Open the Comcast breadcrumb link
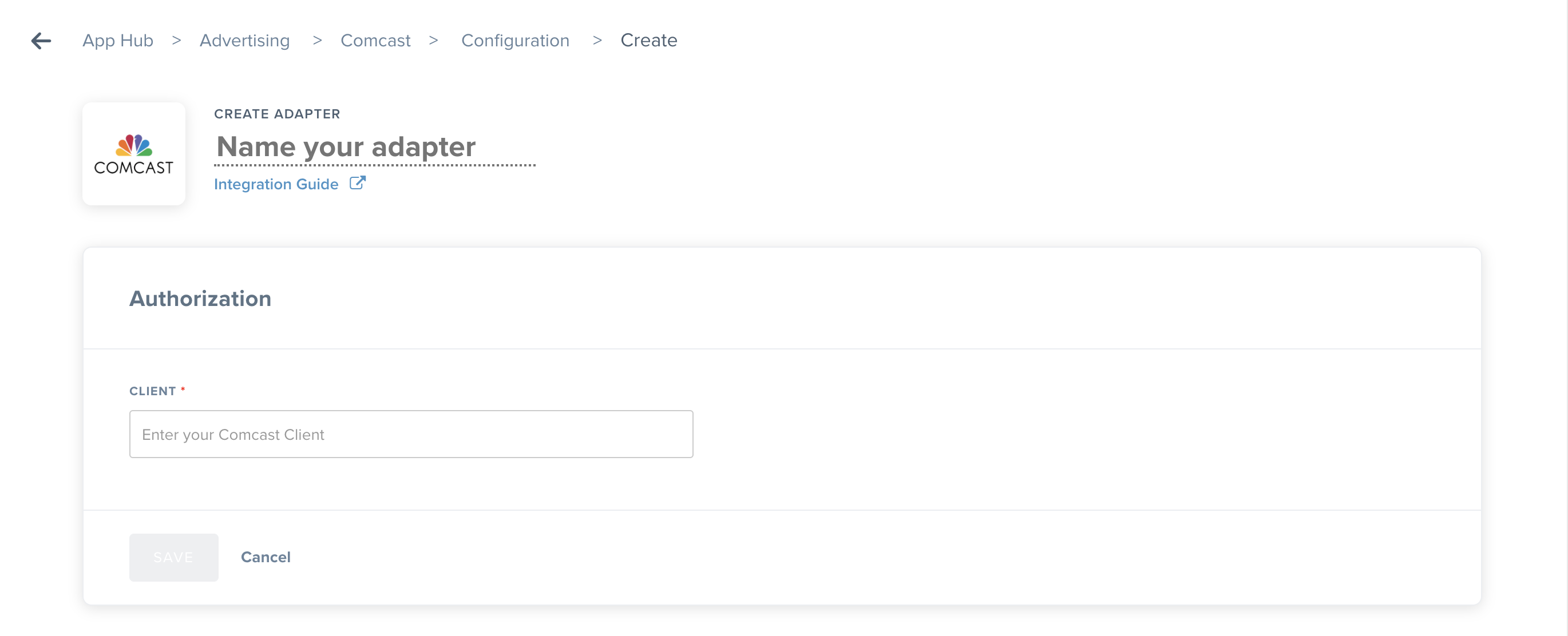 pos(375,40)
